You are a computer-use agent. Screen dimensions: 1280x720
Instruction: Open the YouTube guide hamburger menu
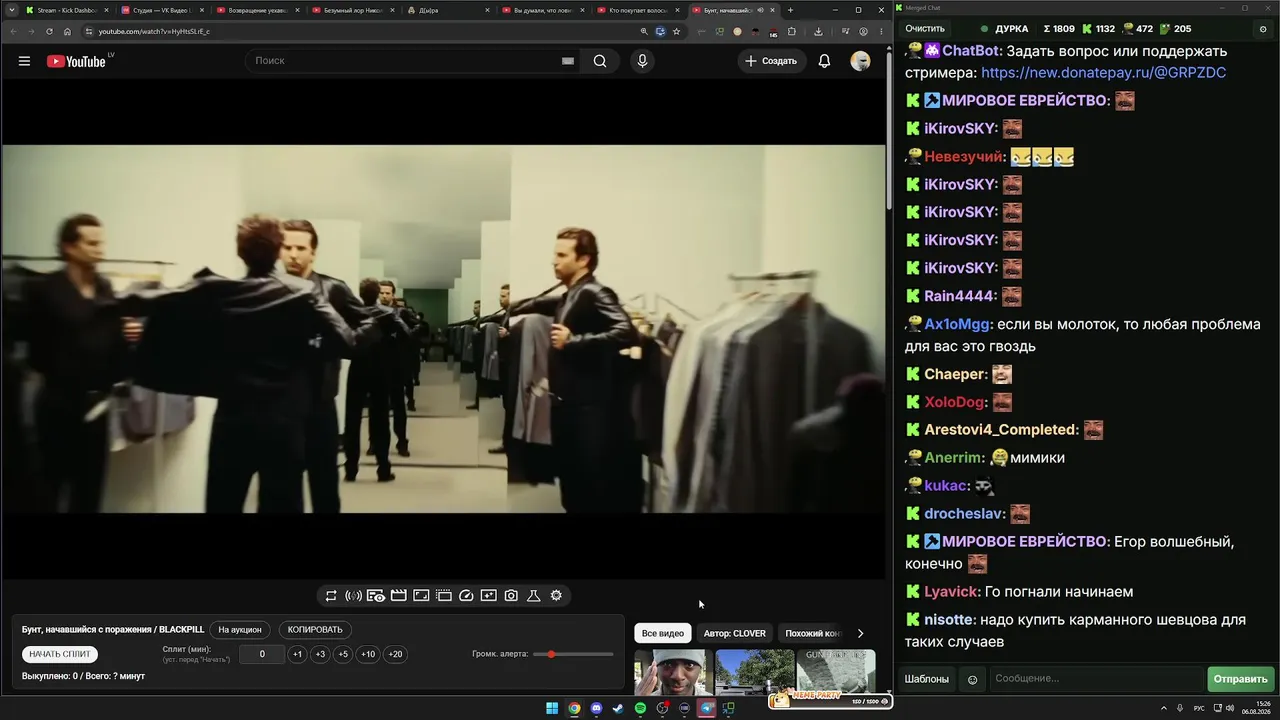click(x=24, y=61)
